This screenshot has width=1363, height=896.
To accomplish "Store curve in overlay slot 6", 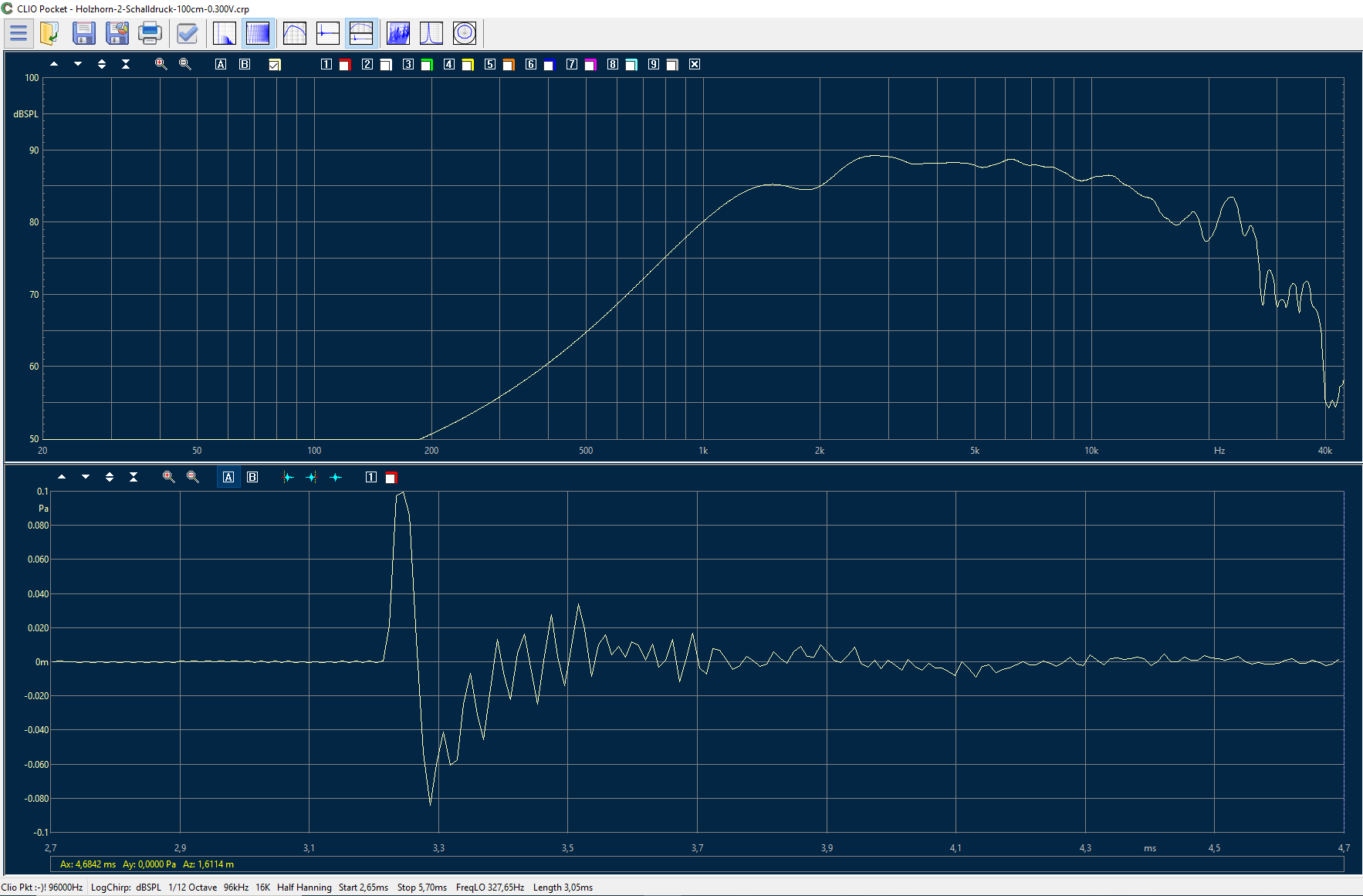I will click(531, 64).
